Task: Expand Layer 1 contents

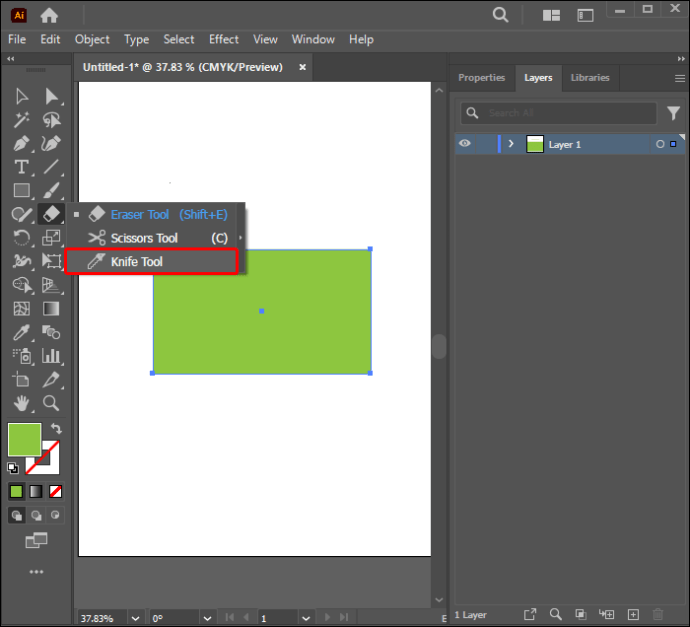Action: [511, 144]
